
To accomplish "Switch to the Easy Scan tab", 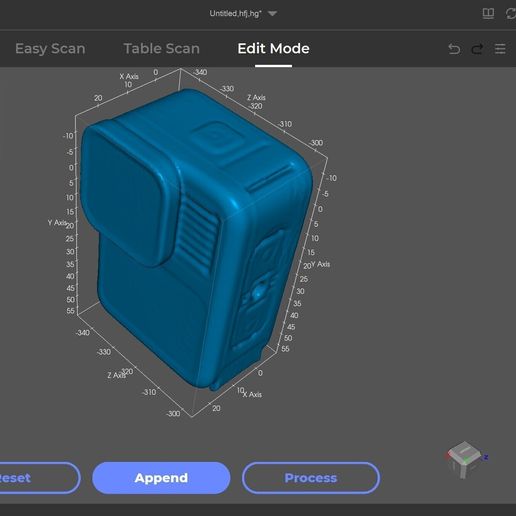I will (x=50, y=49).
